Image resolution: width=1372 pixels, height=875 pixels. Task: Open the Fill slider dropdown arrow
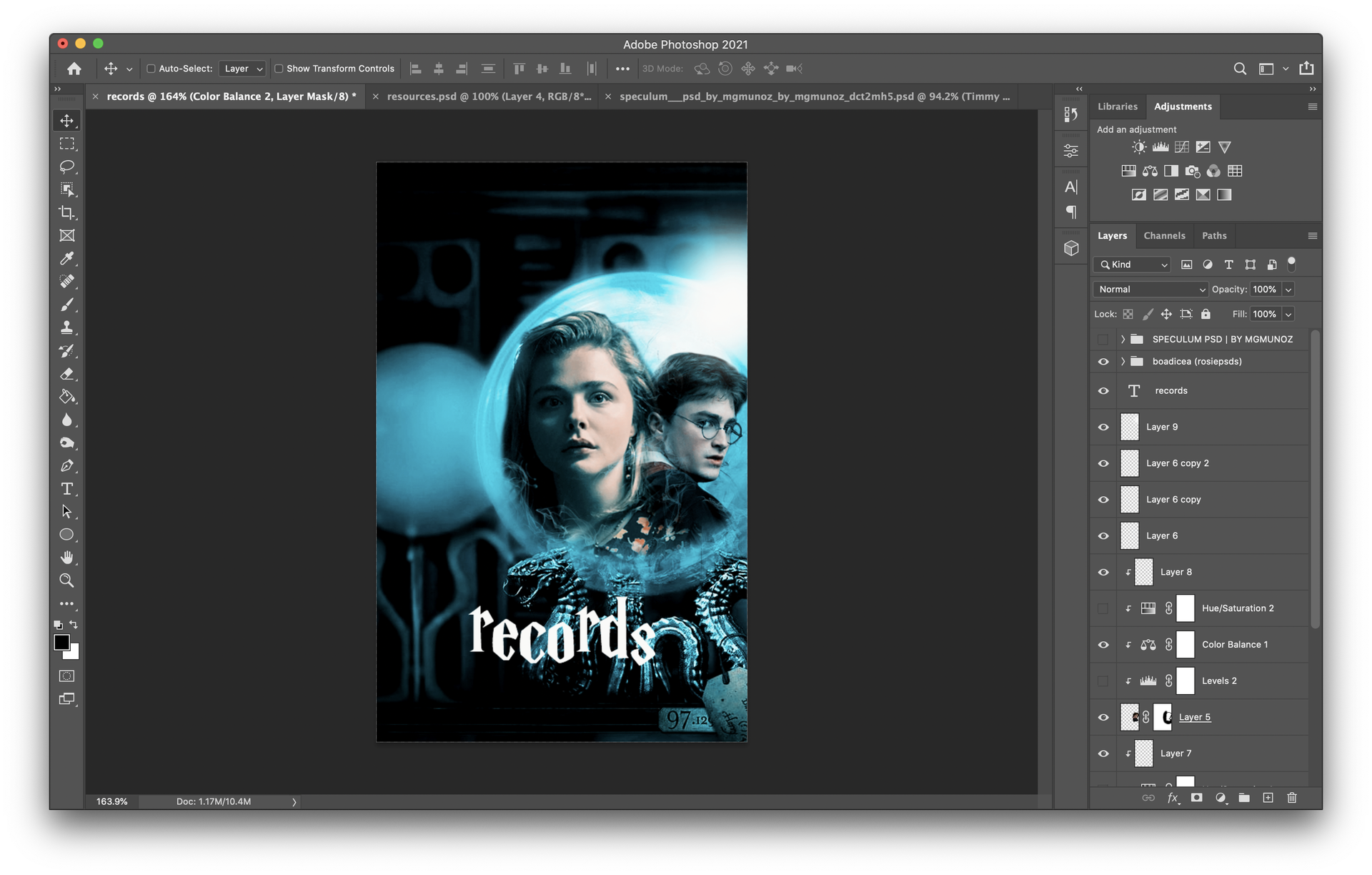[x=1288, y=314]
